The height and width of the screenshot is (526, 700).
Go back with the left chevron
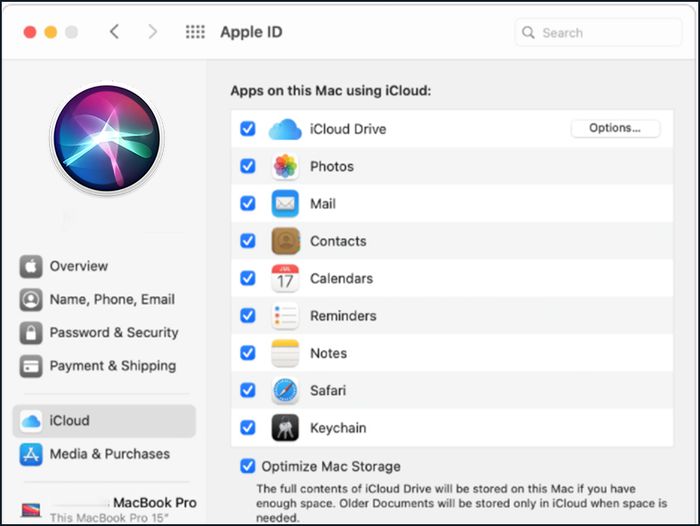tap(114, 32)
